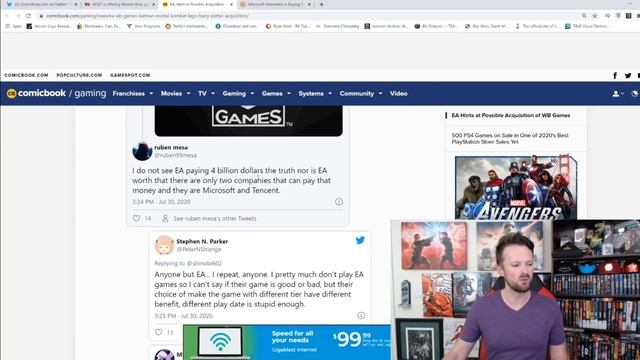Image resolution: width=640 pixels, height=360 pixels.
Task: Expand the Gaming menu
Action: click(238, 93)
